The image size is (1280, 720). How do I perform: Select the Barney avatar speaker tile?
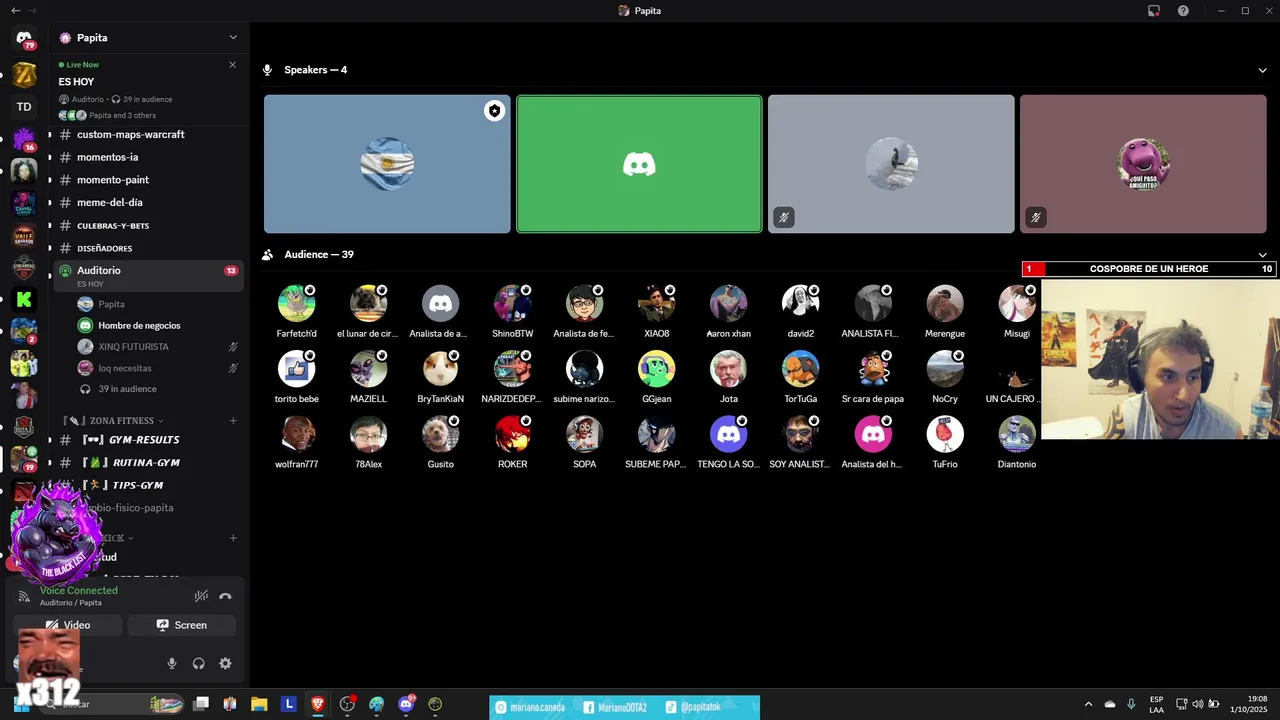[1143, 164]
